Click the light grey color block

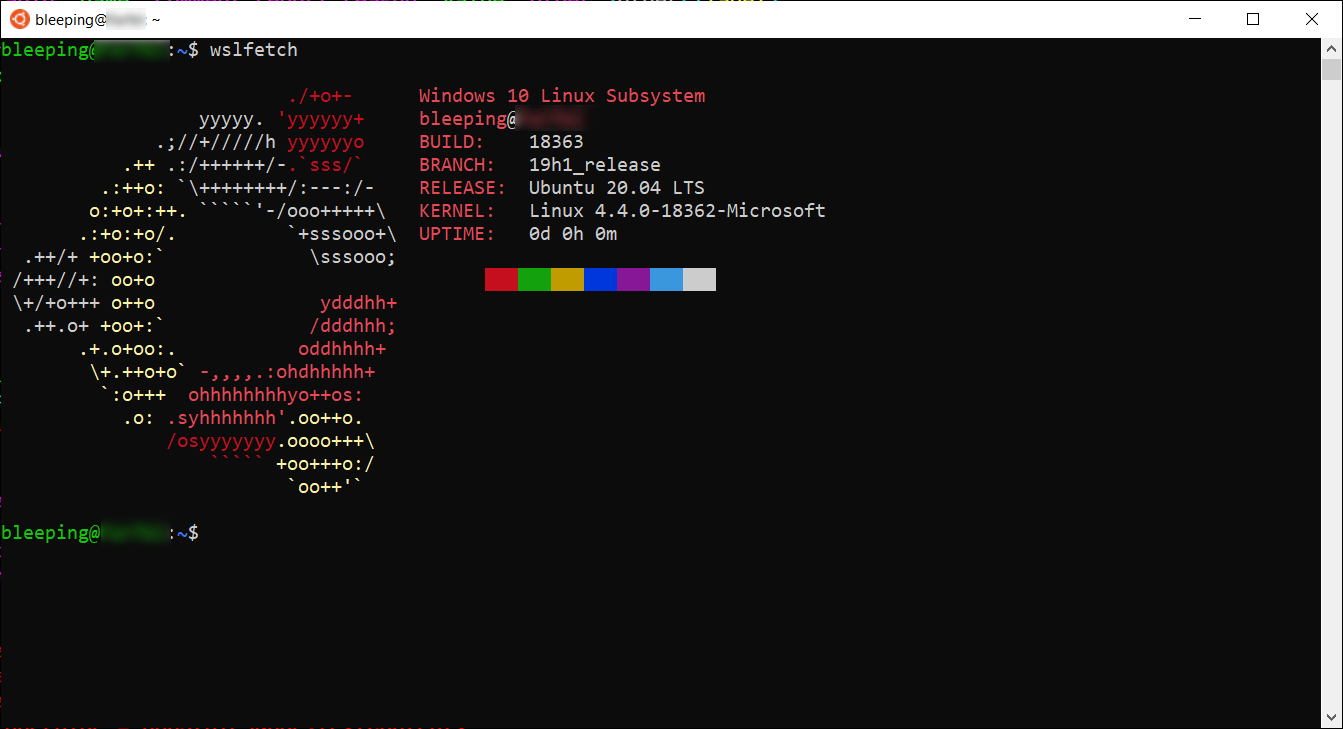click(x=699, y=279)
